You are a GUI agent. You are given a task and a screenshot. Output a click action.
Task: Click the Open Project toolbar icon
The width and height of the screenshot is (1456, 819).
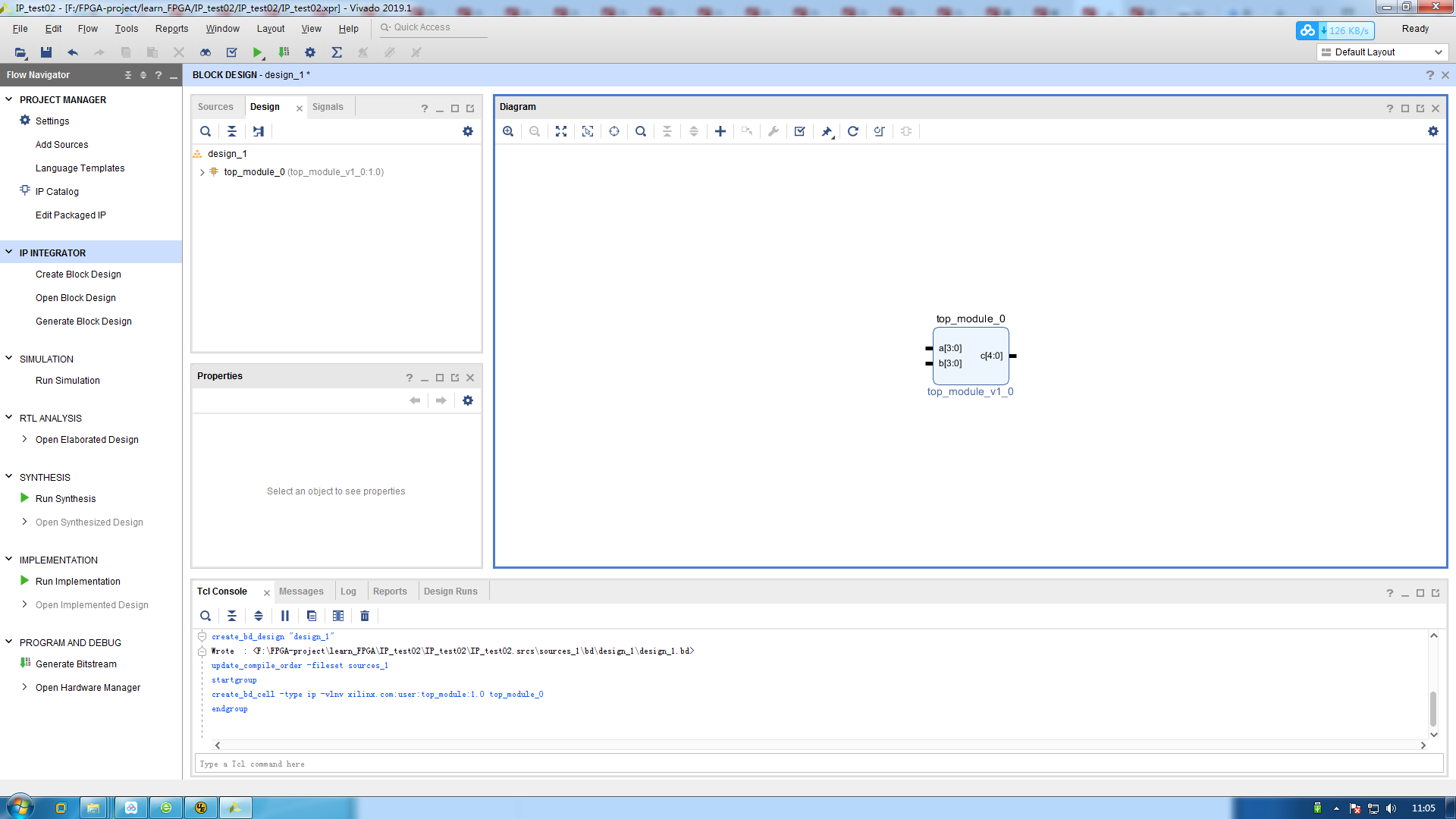click(x=20, y=52)
